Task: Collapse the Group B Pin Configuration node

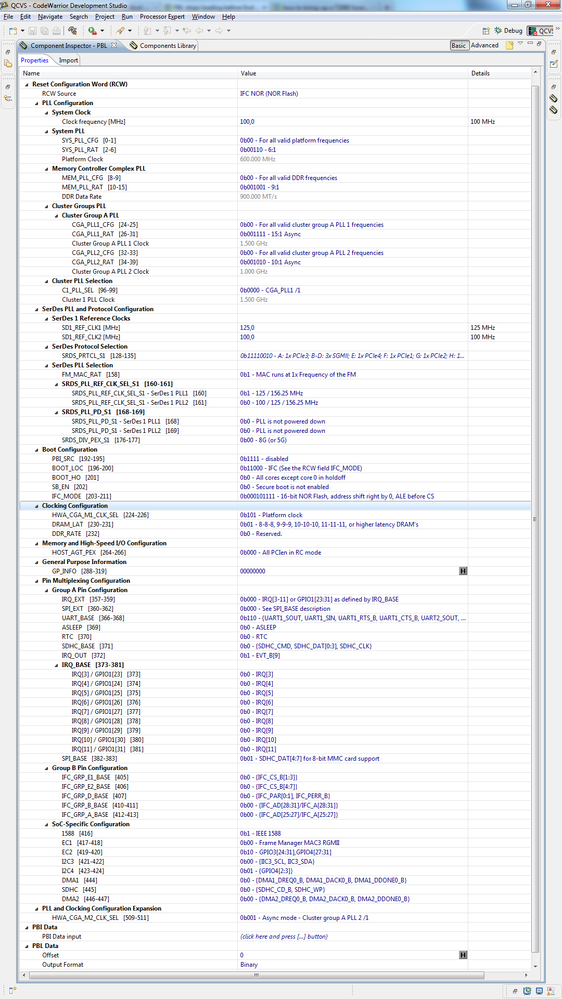Action: [47, 768]
